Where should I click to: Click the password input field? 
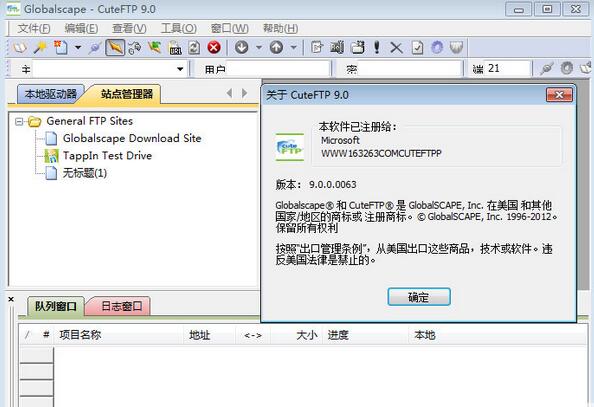(410, 69)
